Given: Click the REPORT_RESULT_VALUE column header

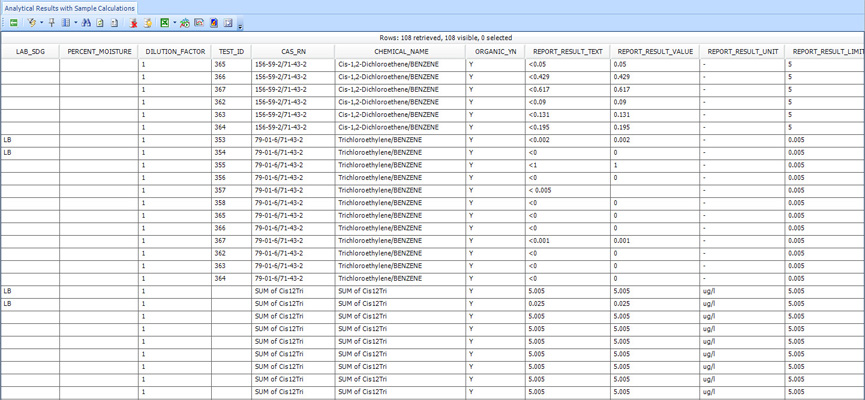Looking at the screenshot, I should tap(655, 51).
